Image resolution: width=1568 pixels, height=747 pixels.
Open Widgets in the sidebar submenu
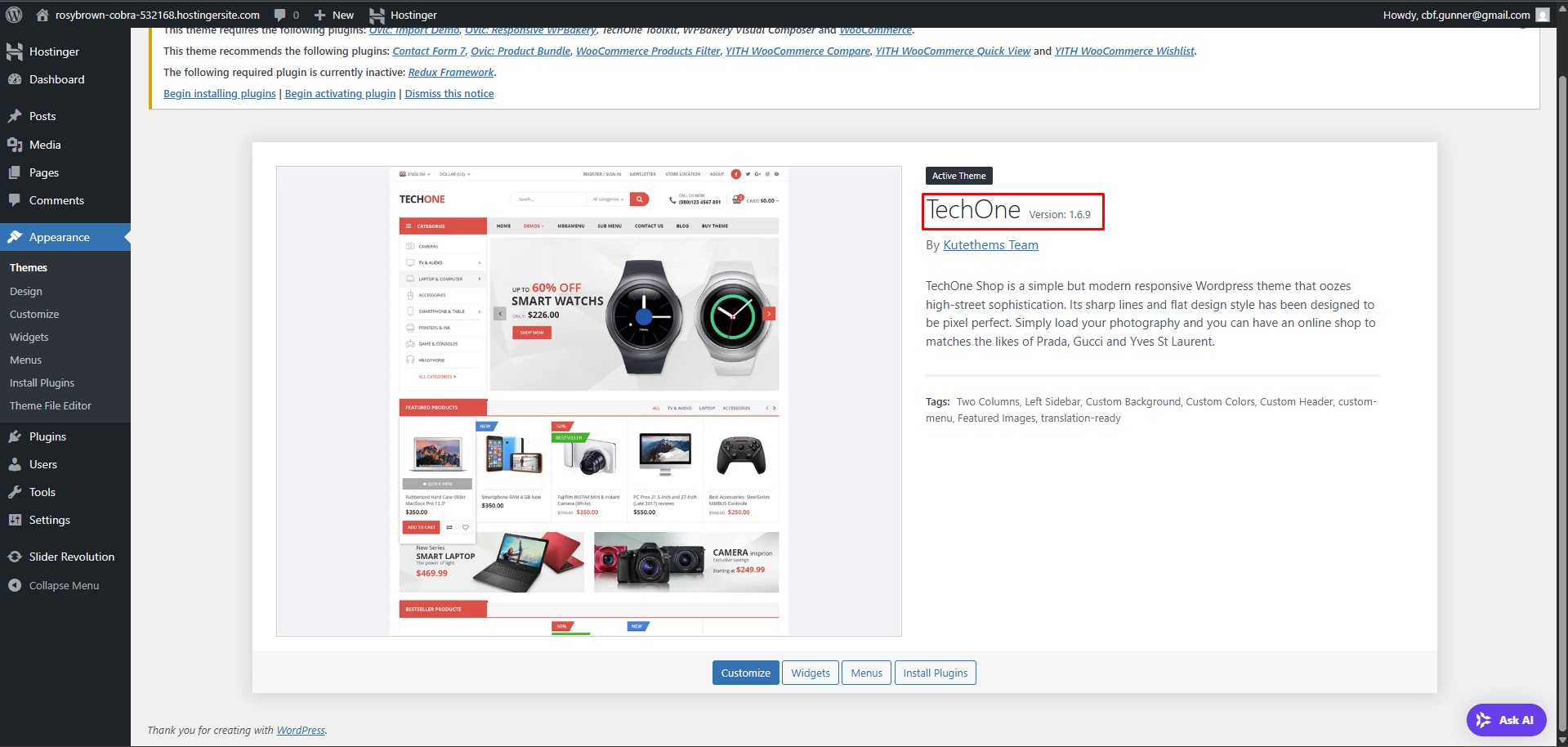point(29,337)
